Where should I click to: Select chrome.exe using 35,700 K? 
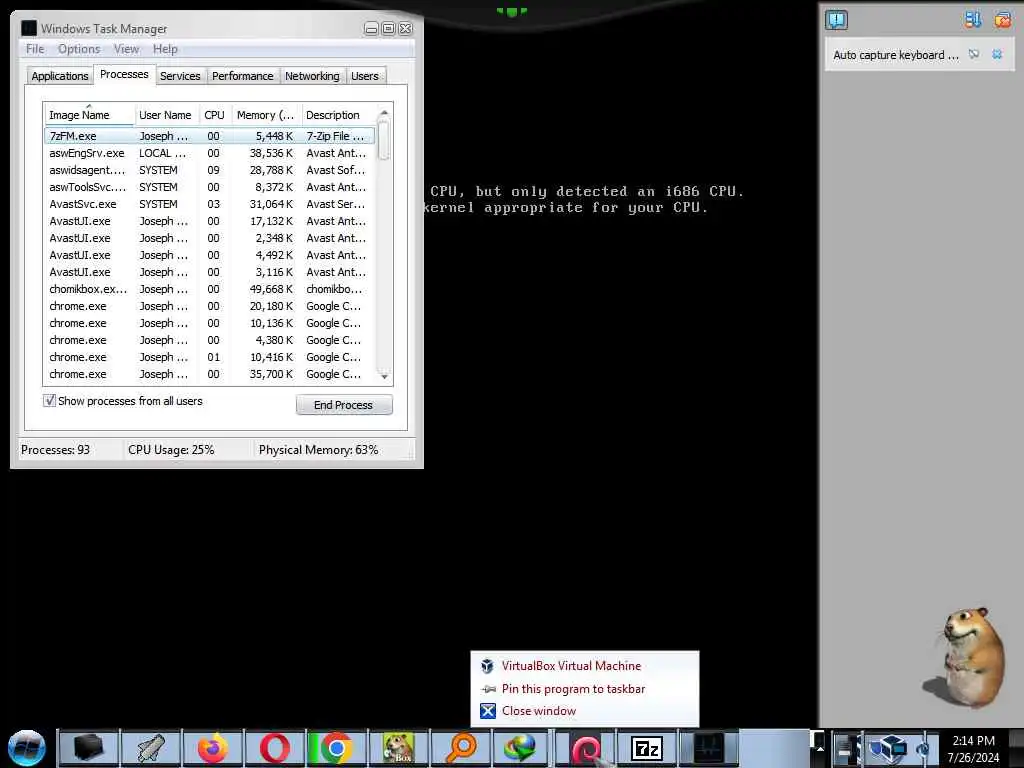[210, 374]
